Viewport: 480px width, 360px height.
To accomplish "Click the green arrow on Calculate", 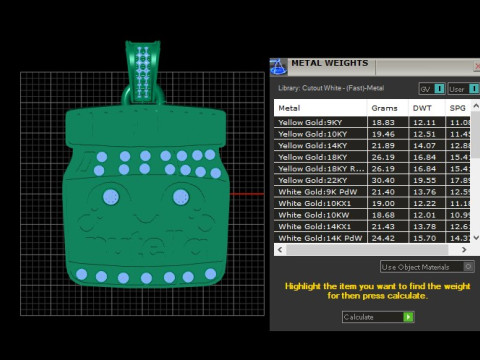I will [408, 317].
